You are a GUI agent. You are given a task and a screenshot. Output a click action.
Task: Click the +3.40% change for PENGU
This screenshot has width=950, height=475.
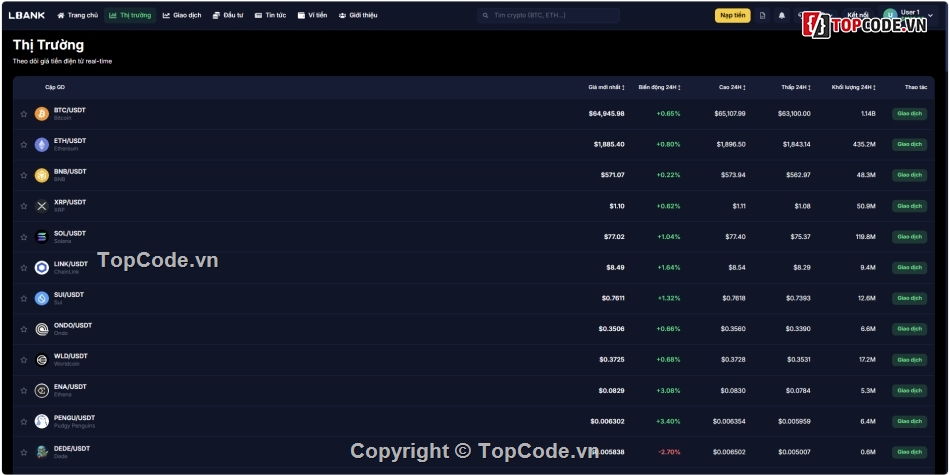coord(668,422)
